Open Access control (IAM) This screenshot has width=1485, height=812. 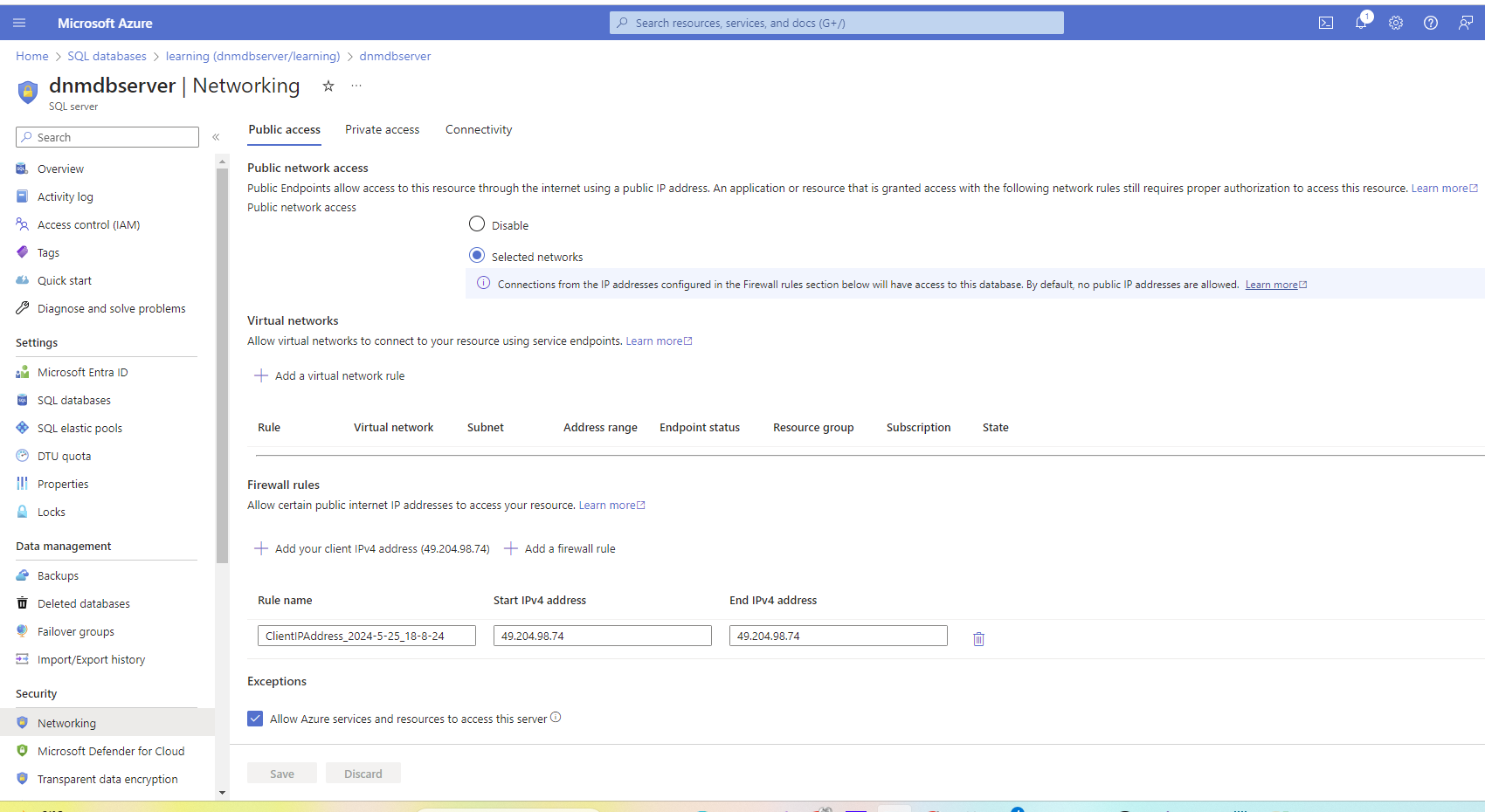tap(88, 224)
